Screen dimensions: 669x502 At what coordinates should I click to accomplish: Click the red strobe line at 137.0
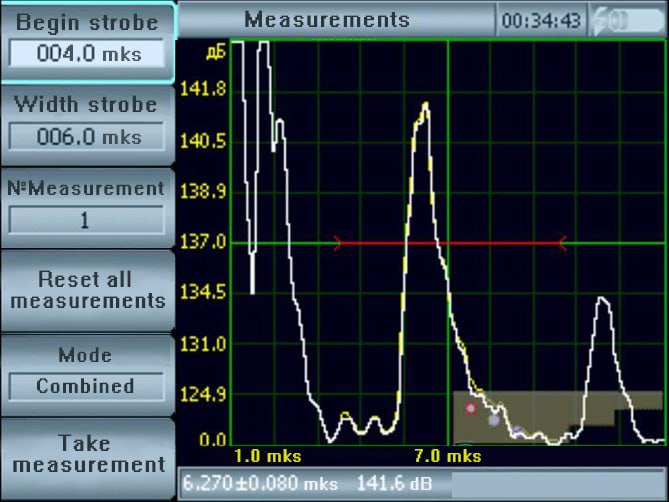(450, 242)
